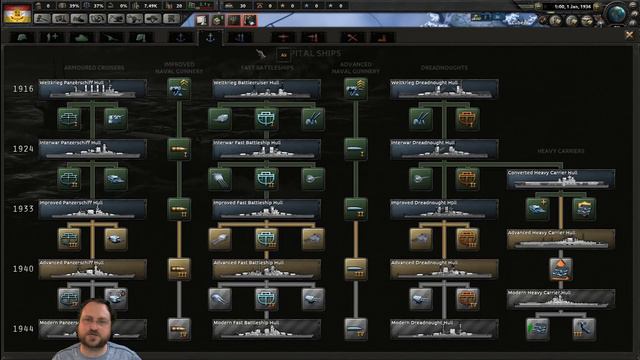Select 1924 shell I icon in Improved Naval Gunnery
This screenshot has height=360, width=640.
pos(179,149)
